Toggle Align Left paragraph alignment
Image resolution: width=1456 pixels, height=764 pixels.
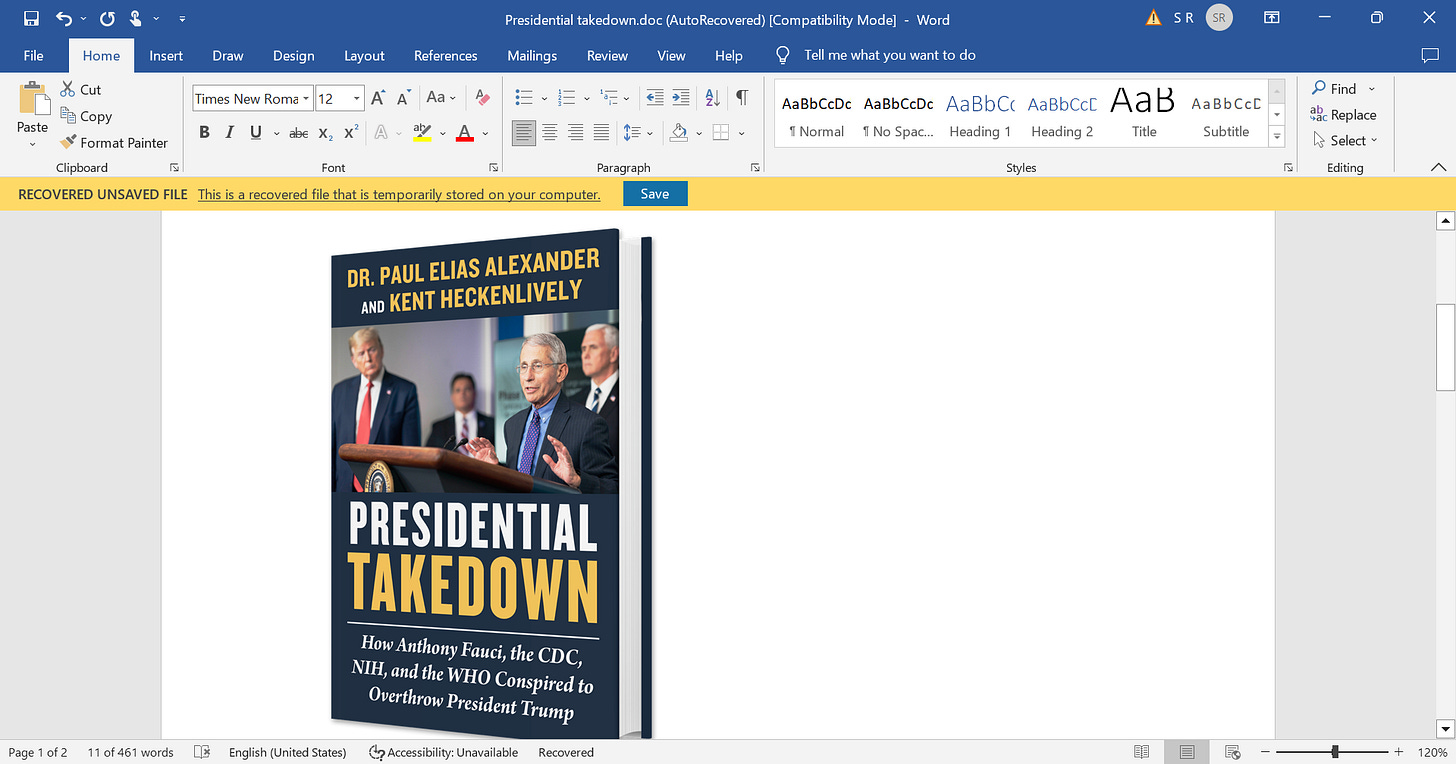pos(523,132)
